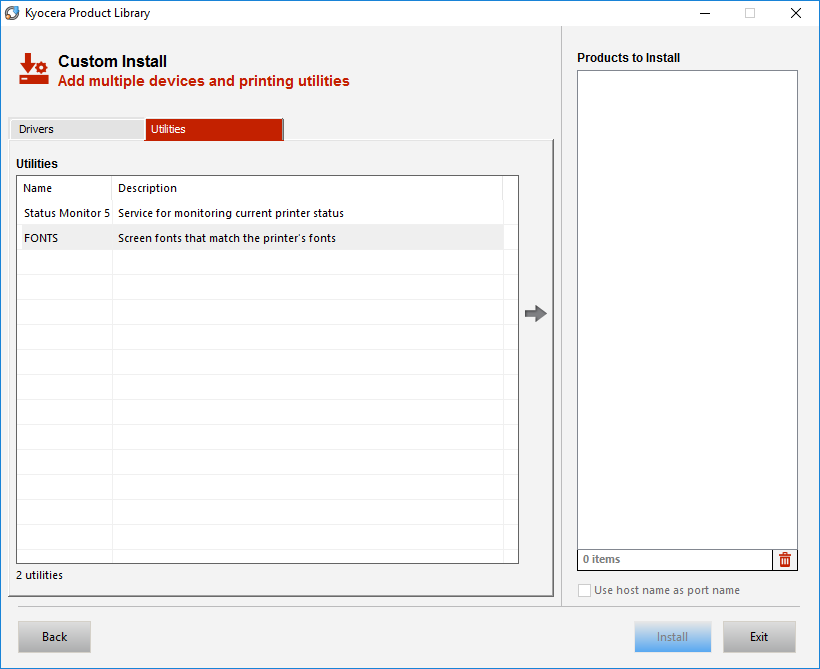820x669 pixels.
Task: Switch to the Drivers tab
Action: coord(76,129)
